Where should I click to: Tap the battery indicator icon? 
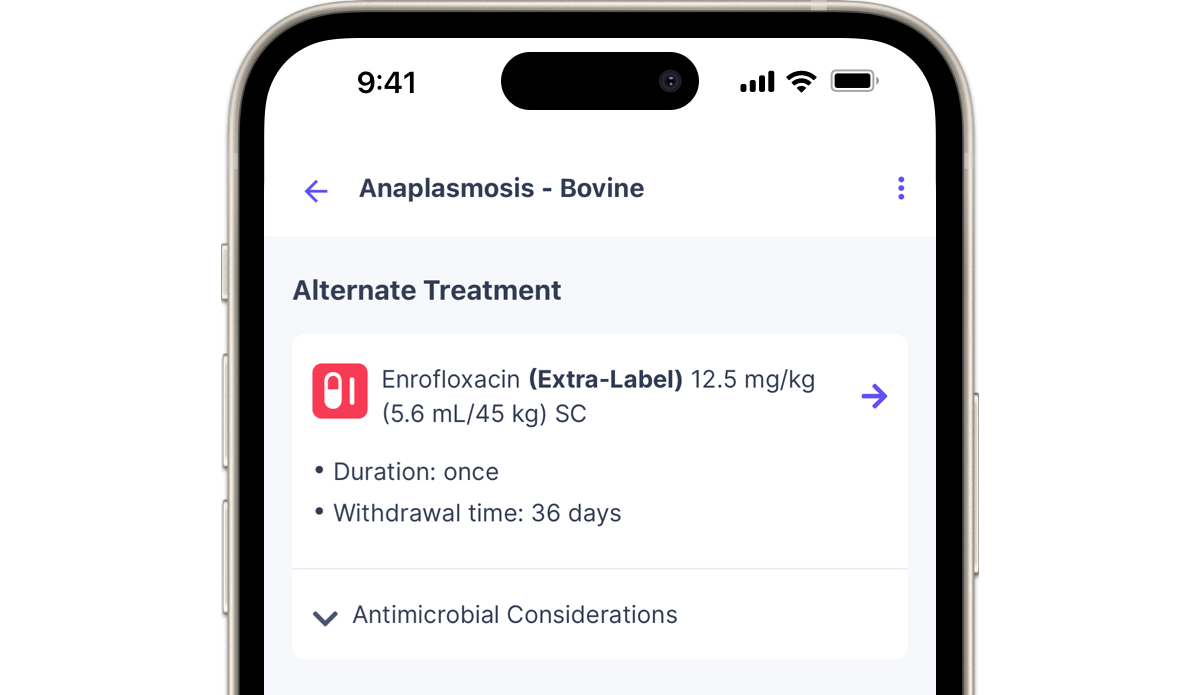click(x=853, y=82)
